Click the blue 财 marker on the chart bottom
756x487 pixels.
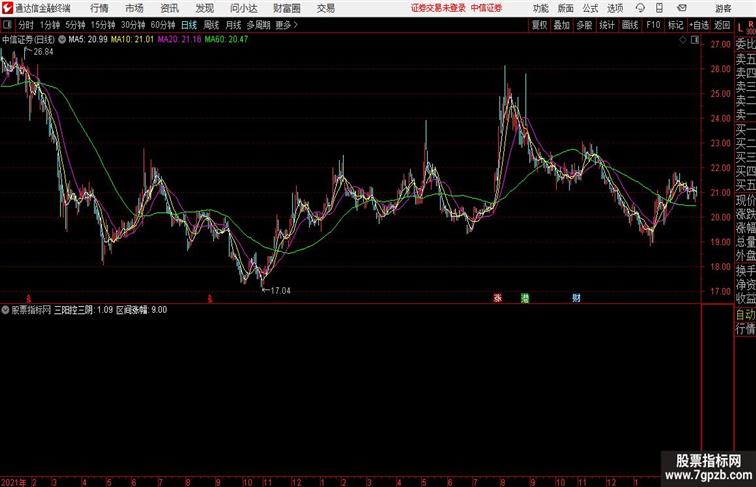[576, 298]
